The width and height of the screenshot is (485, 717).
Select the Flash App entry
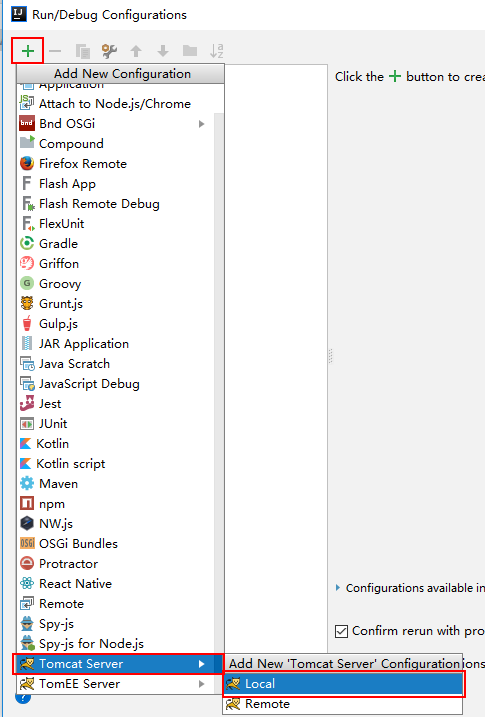point(116,184)
